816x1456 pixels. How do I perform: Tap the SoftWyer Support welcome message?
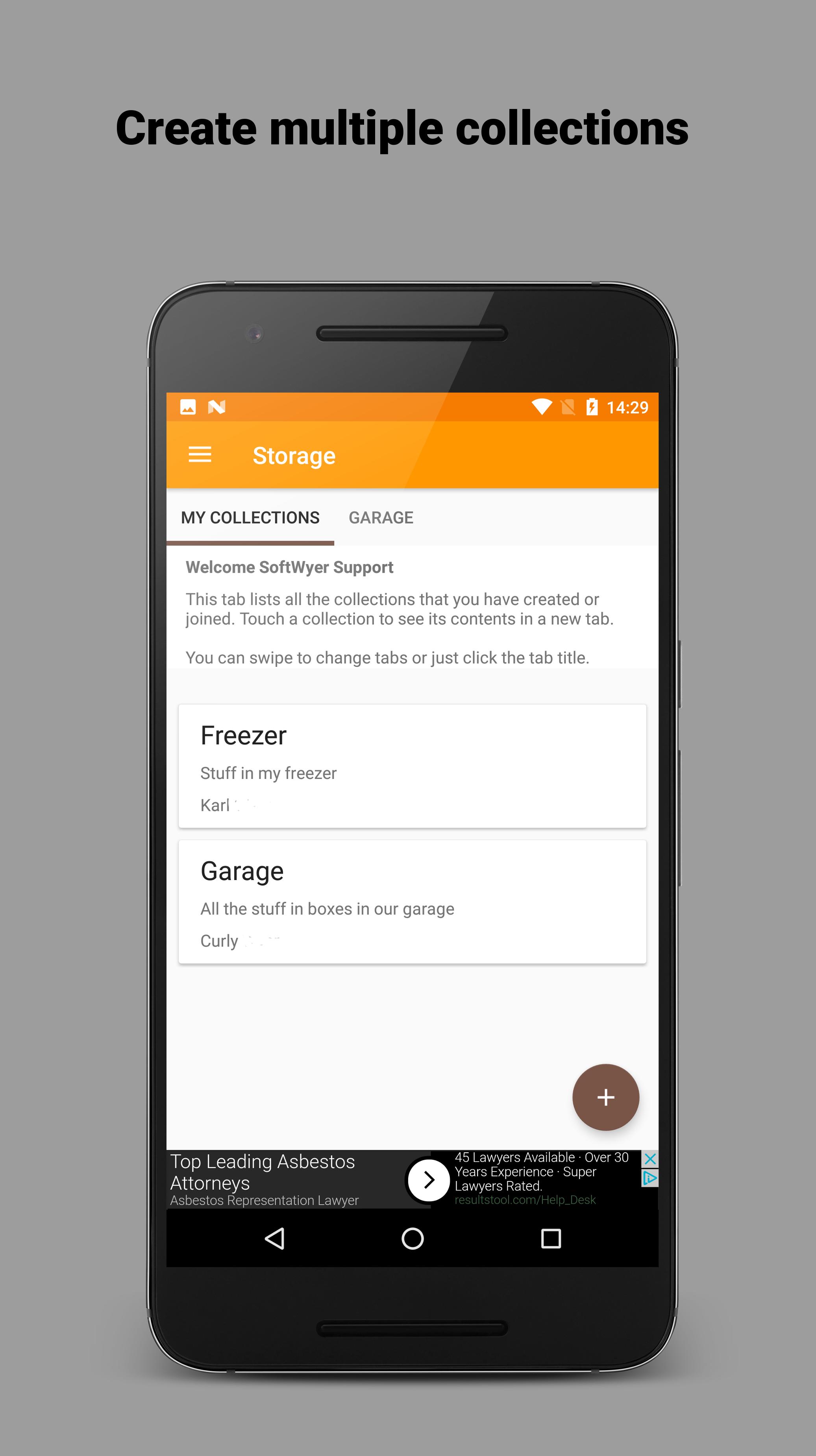[x=291, y=567]
